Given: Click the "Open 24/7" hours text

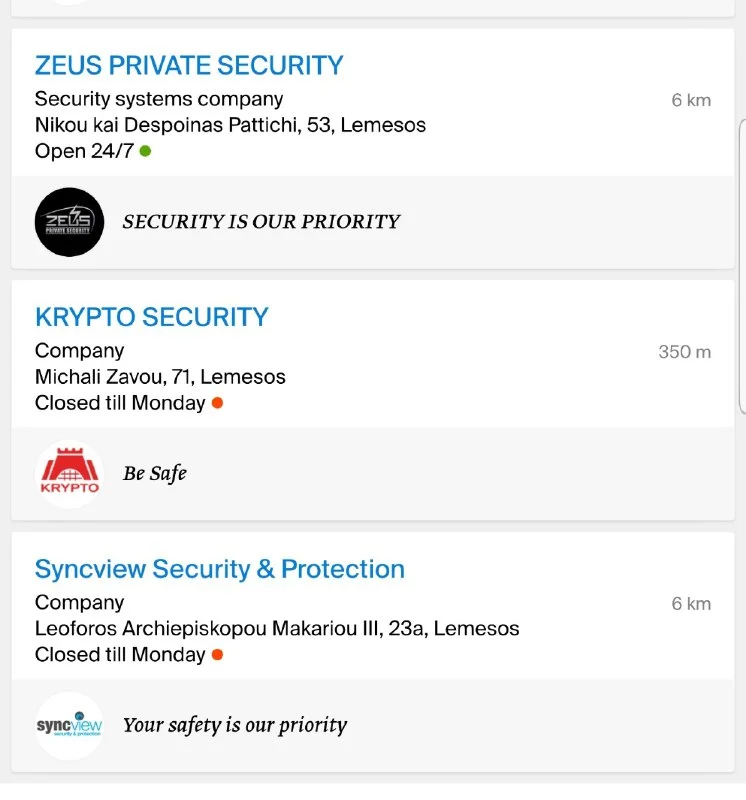Looking at the screenshot, I should coord(84,151).
